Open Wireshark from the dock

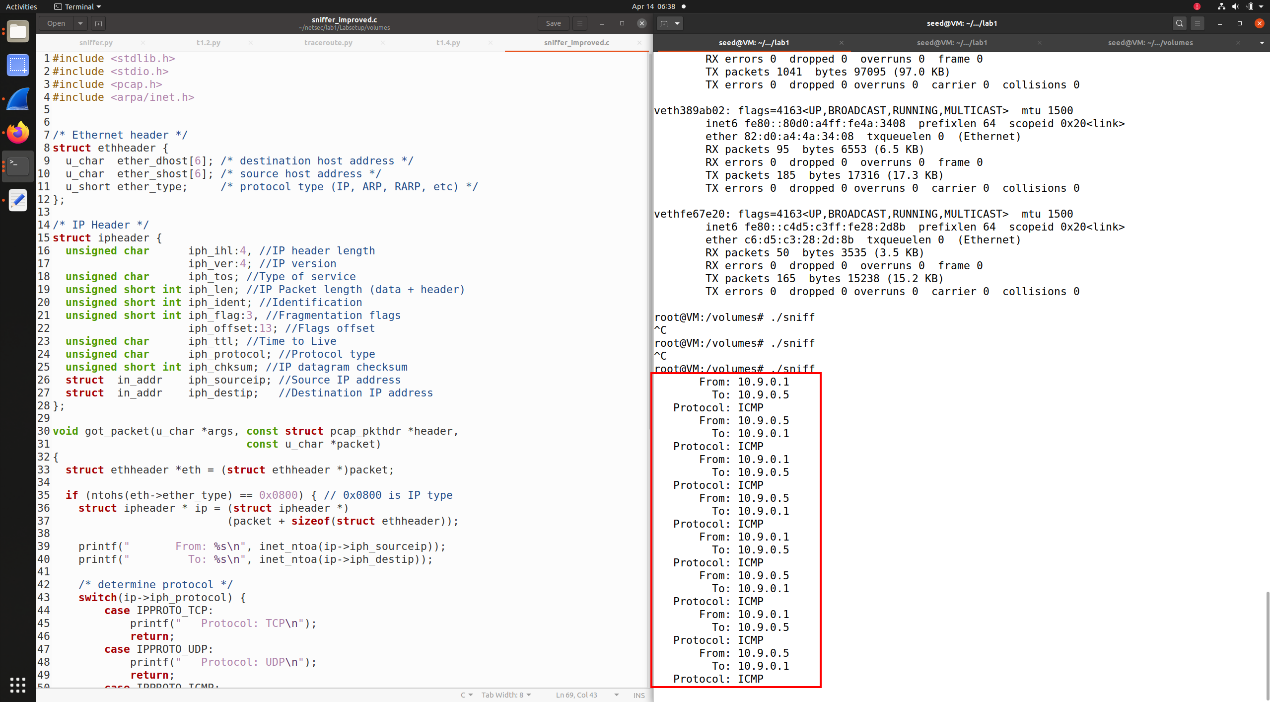[x=18, y=99]
